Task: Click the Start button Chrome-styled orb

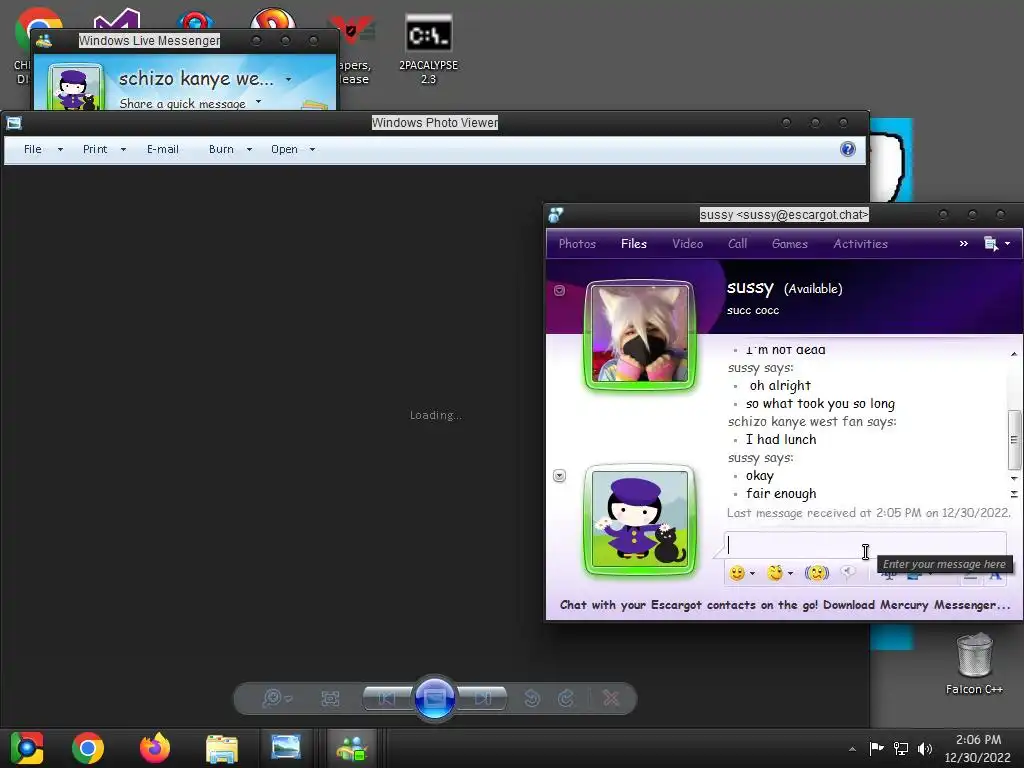Action: [x=27, y=748]
